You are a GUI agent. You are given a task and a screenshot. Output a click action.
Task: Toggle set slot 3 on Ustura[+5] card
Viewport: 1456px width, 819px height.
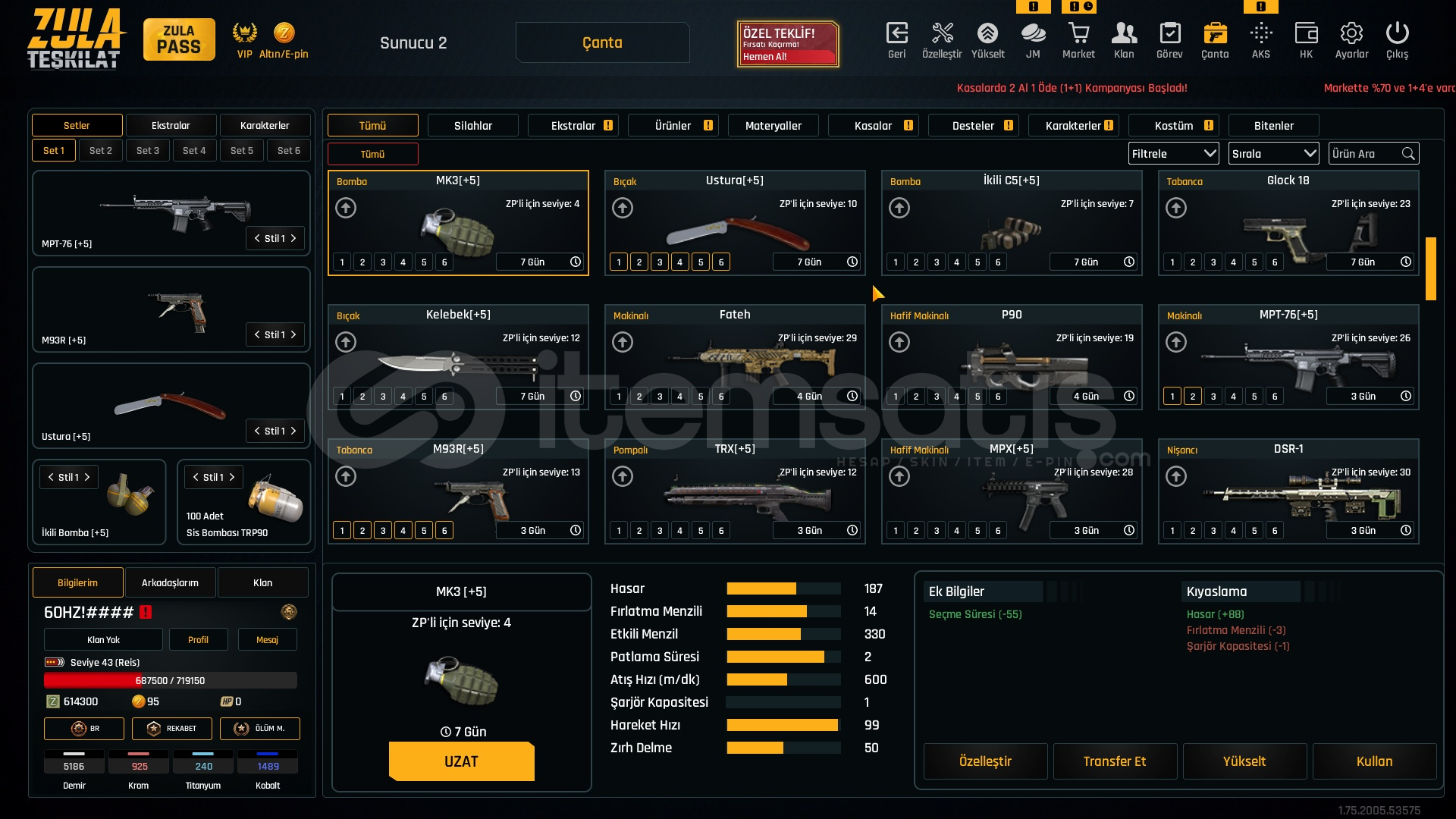pyautogui.click(x=660, y=262)
